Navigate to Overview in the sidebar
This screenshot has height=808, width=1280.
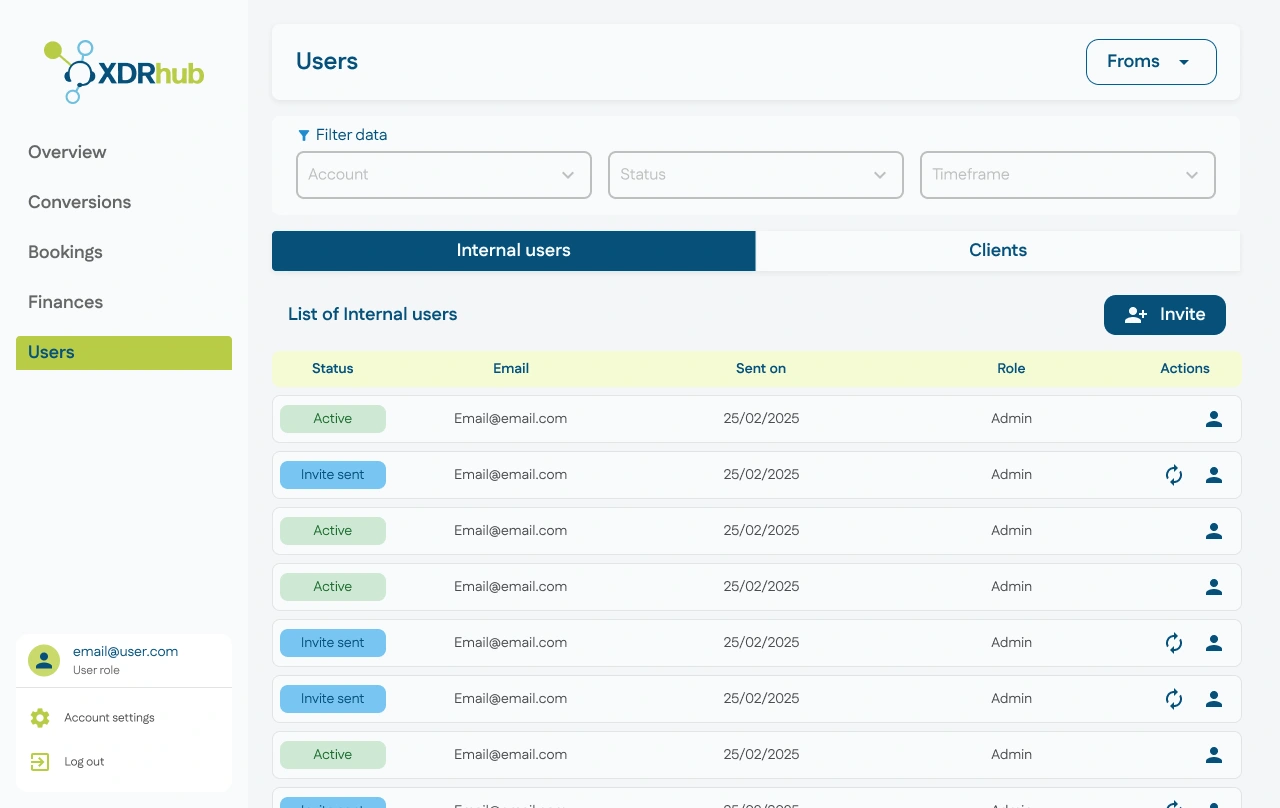click(67, 152)
